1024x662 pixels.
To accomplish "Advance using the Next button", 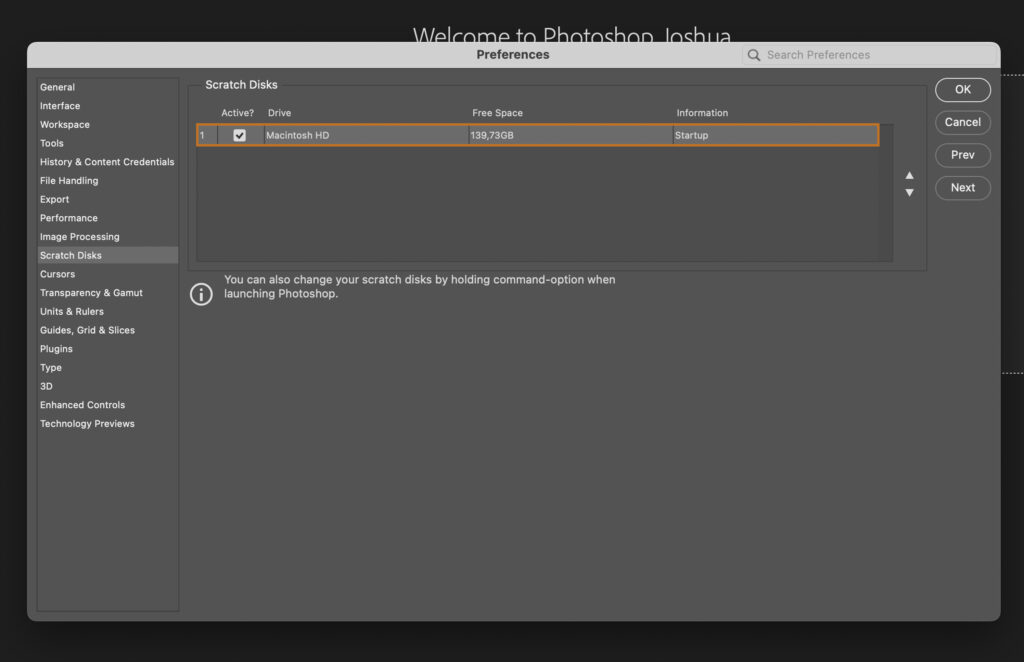I will tap(962, 188).
